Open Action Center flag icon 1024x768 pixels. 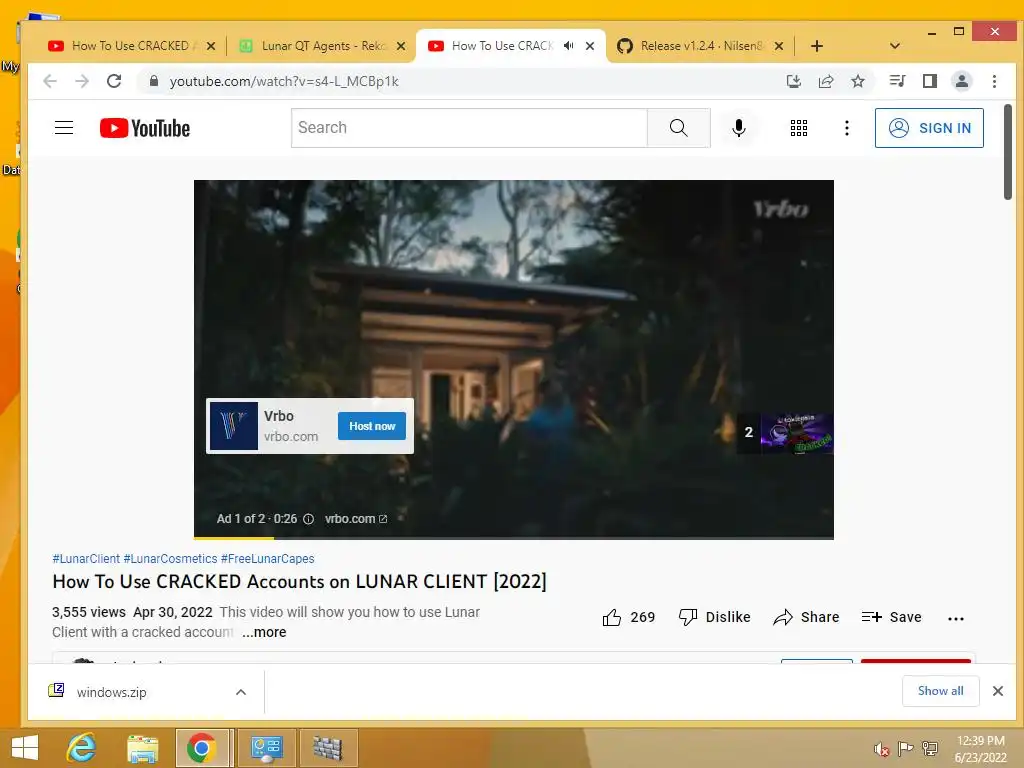pos(905,749)
